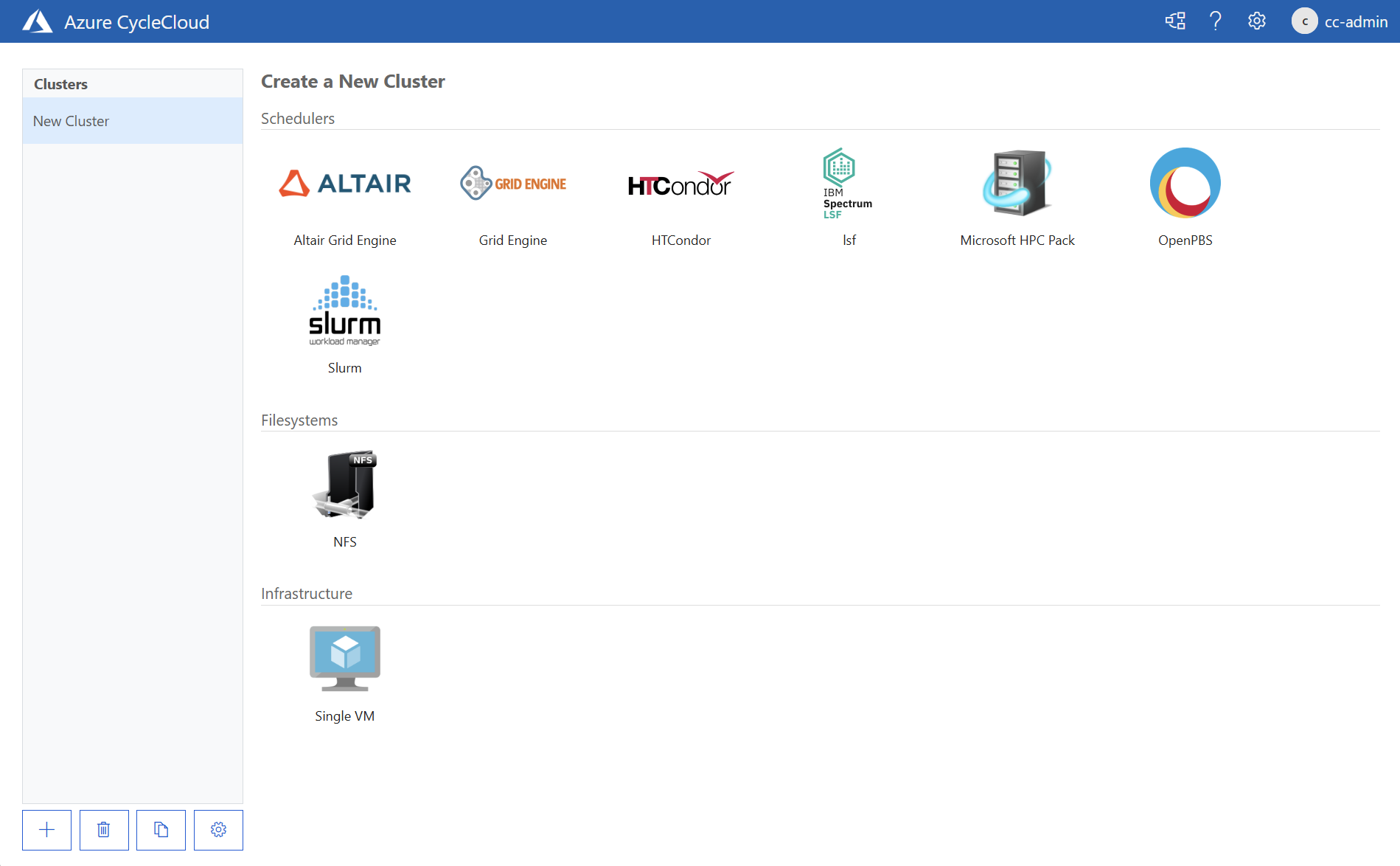Click the NFS text label
1400x866 pixels.
pyautogui.click(x=344, y=542)
